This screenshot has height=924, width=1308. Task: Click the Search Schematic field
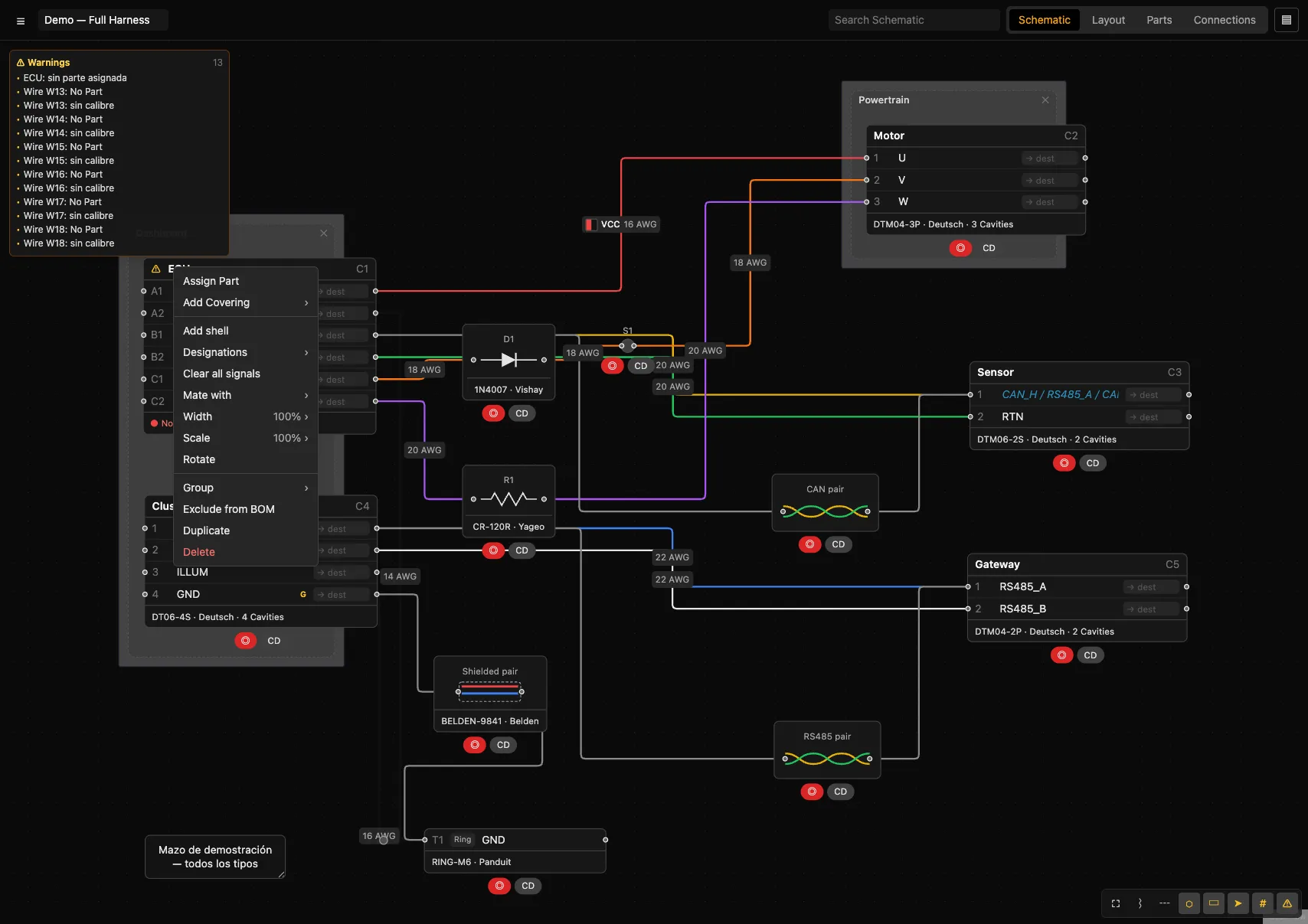coord(914,20)
